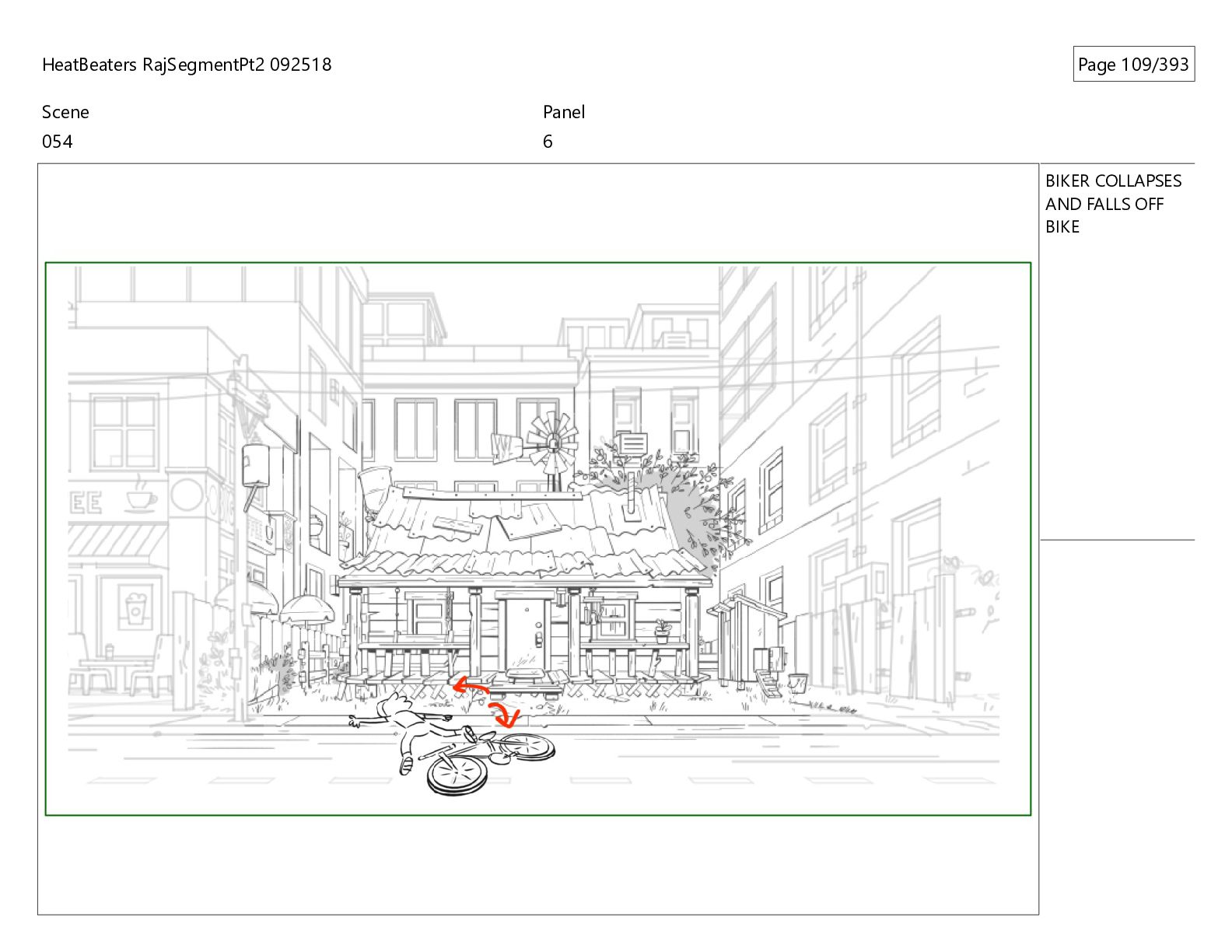Click the "BIKER COLLAPSES AND FALLS OFF BIKE" note
1232x952 pixels.
pyautogui.click(x=1113, y=204)
